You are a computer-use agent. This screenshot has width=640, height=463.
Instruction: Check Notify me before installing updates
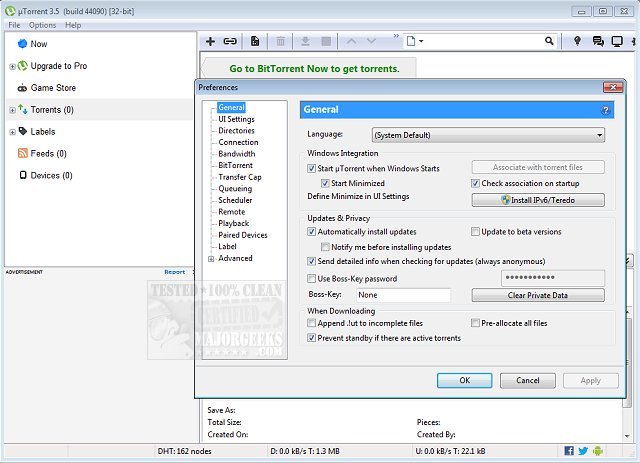tap(325, 247)
